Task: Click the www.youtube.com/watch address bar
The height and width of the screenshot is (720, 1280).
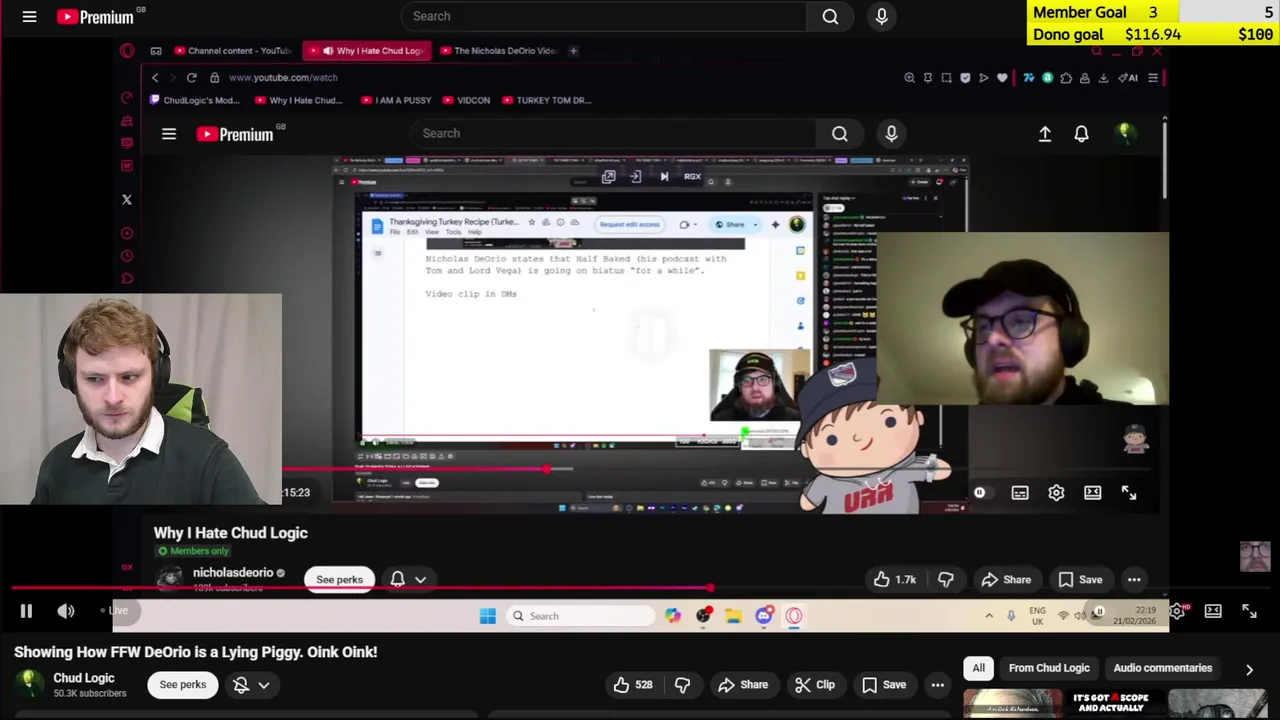Action: click(x=283, y=77)
